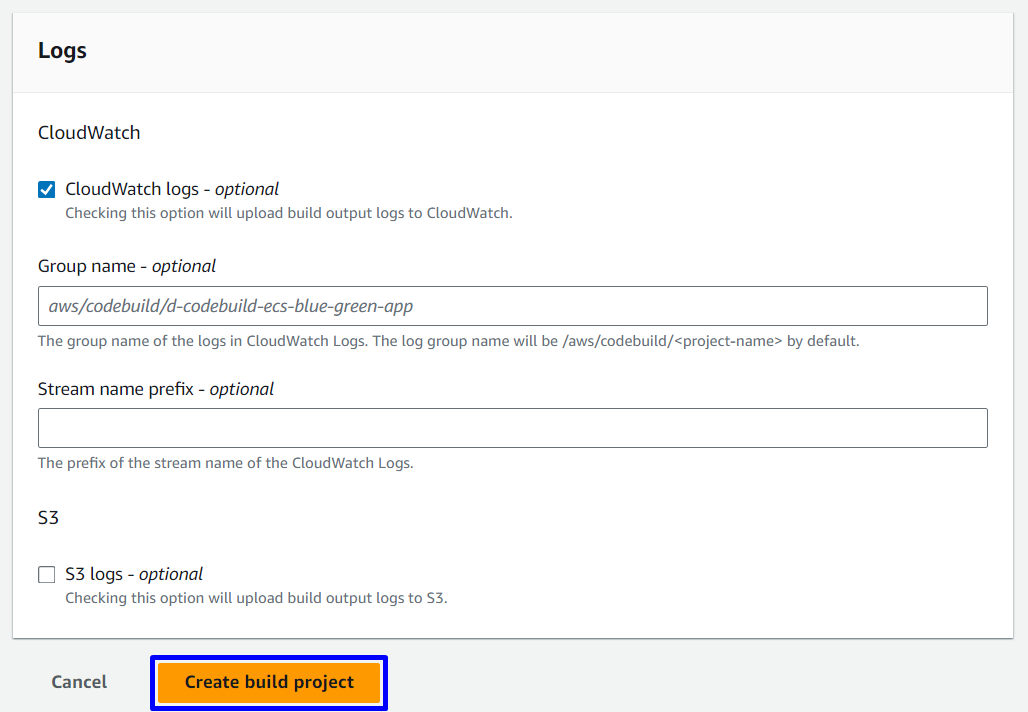Click the 'S3 logs - optional' checkbox label
The width and height of the screenshot is (1028, 712).
point(134,574)
